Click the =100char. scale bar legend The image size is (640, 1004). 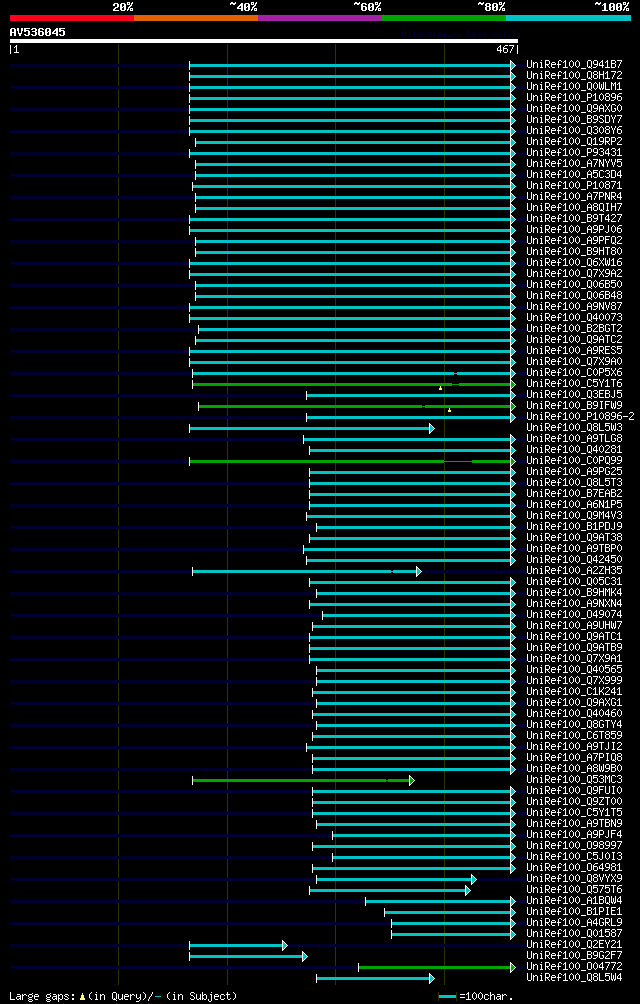(476, 996)
